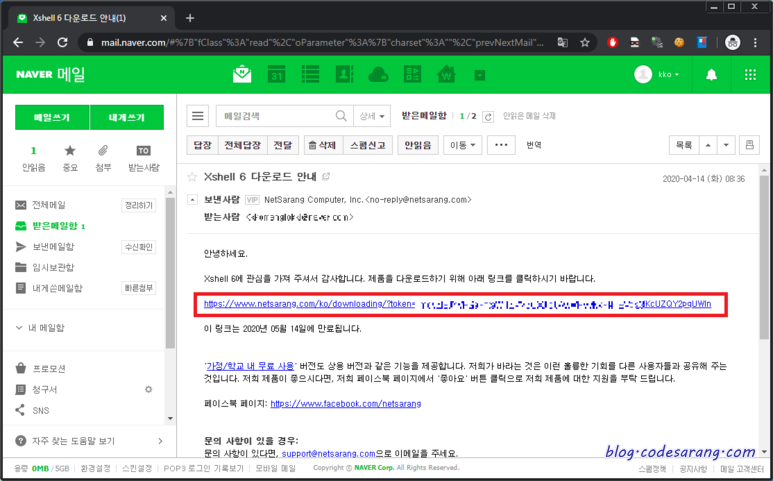Viewport: 773px width, 481px height.
Task: Click the 삭제 delete button
Action: pos(323,145)
